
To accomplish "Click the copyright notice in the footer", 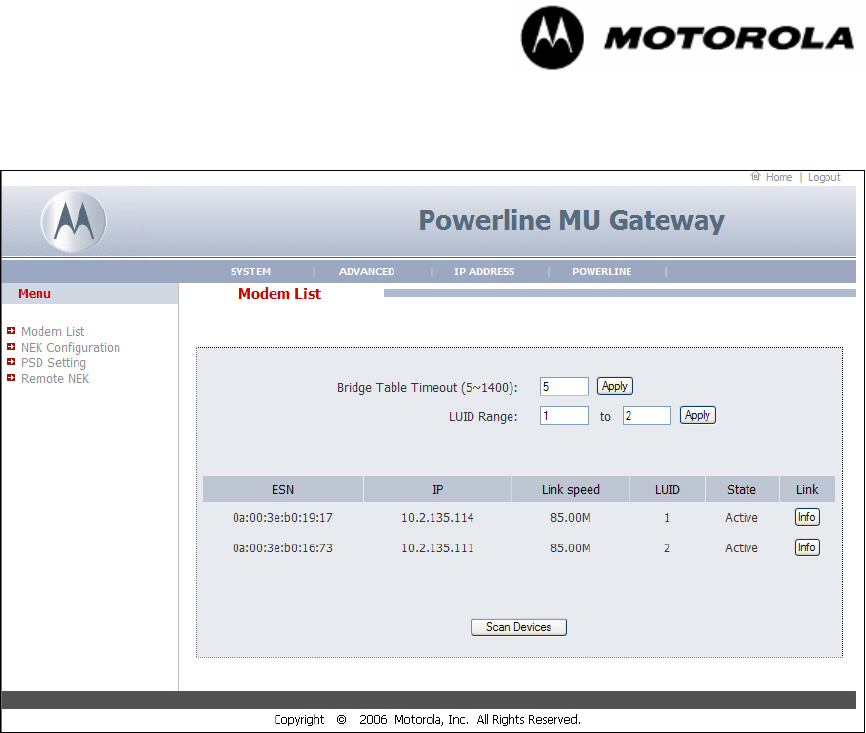I will (x=427, y=720).
